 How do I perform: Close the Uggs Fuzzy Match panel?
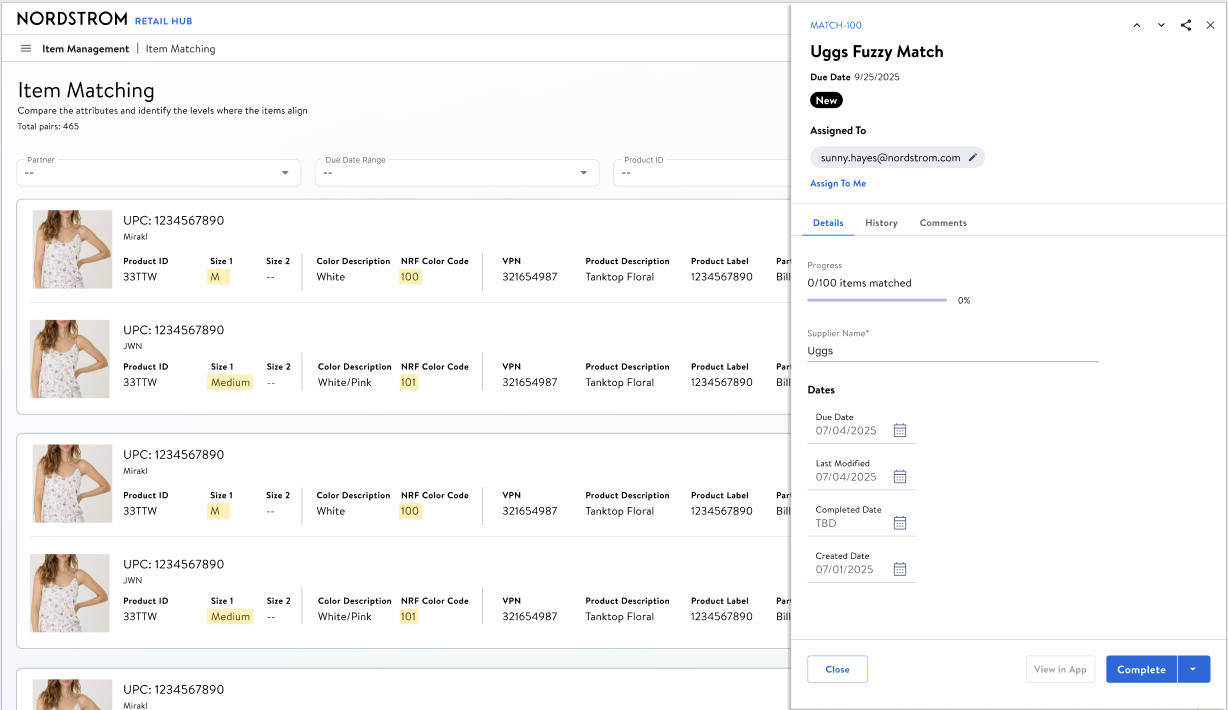(x=1210, y=25)
